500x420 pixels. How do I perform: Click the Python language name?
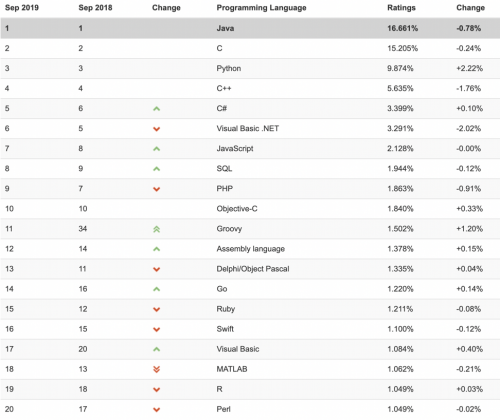click(x=229, y=69)
